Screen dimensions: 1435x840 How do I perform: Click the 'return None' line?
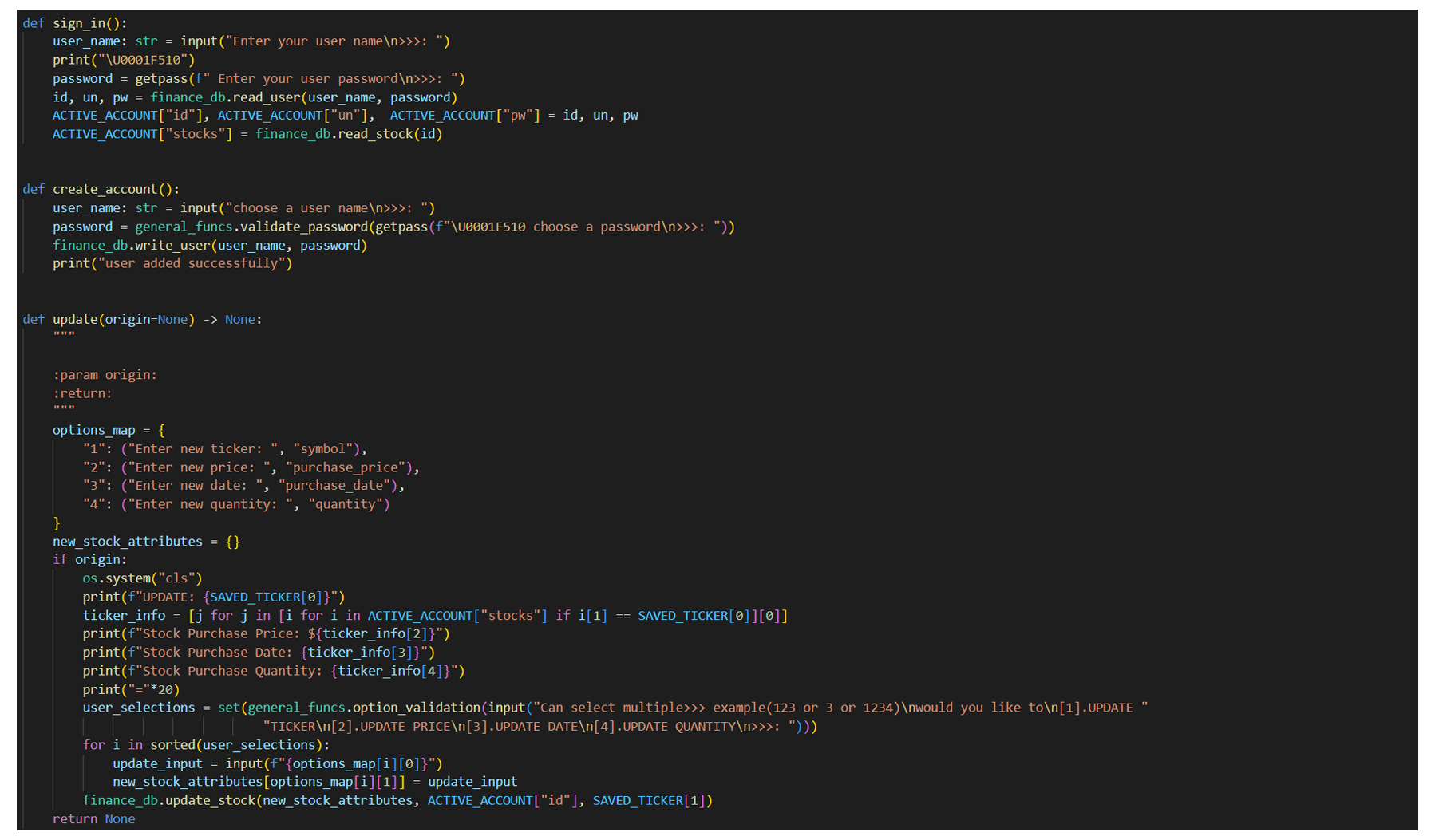(x=93, y=819)
